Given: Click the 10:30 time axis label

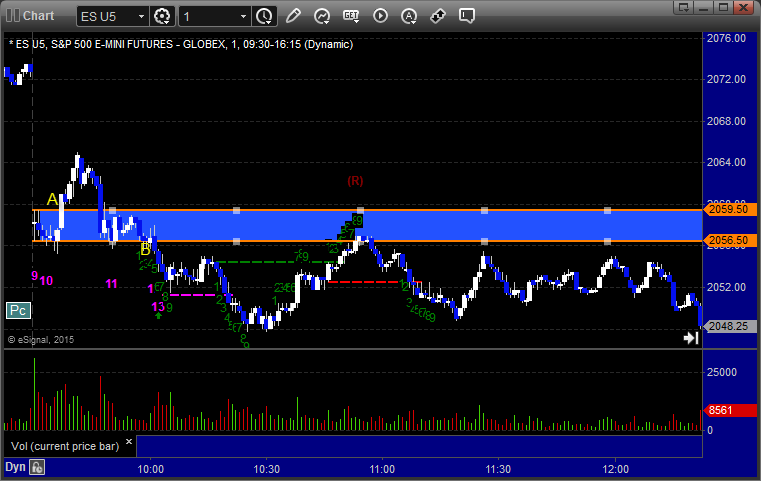Looking at the screenshot, I should 266,469.
